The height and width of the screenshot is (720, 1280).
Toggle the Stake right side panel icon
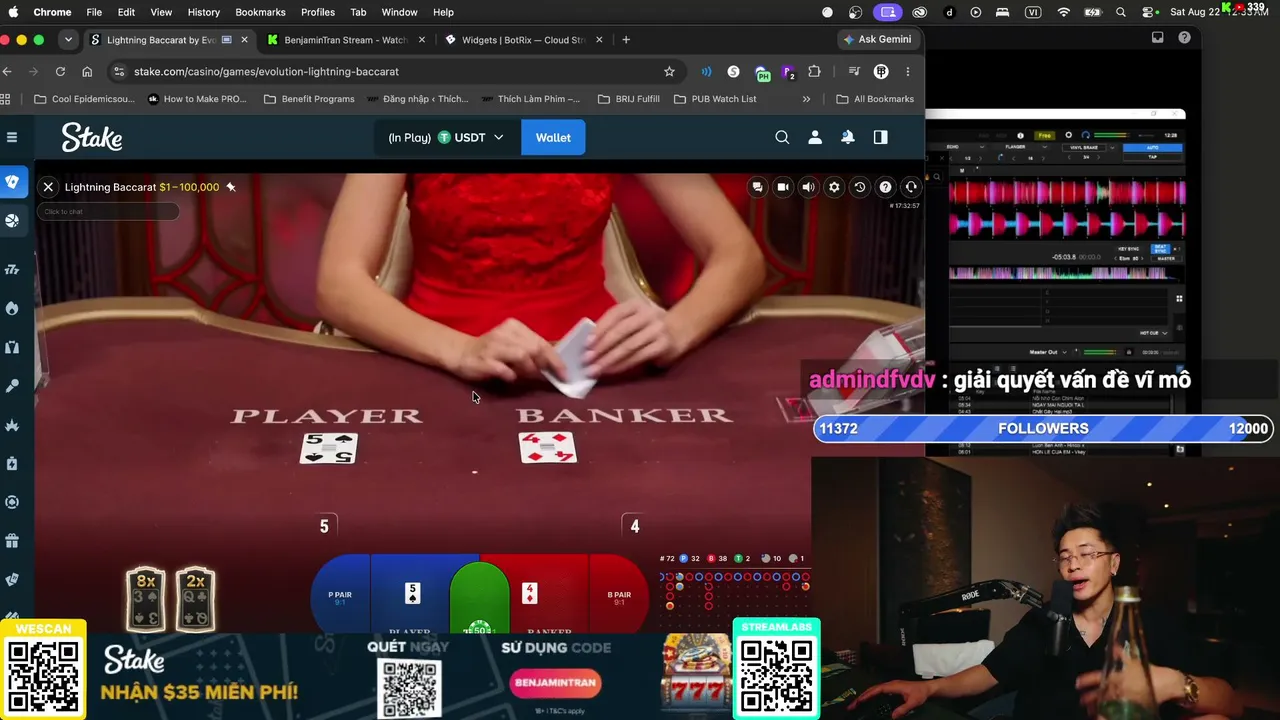click(880, 137)
